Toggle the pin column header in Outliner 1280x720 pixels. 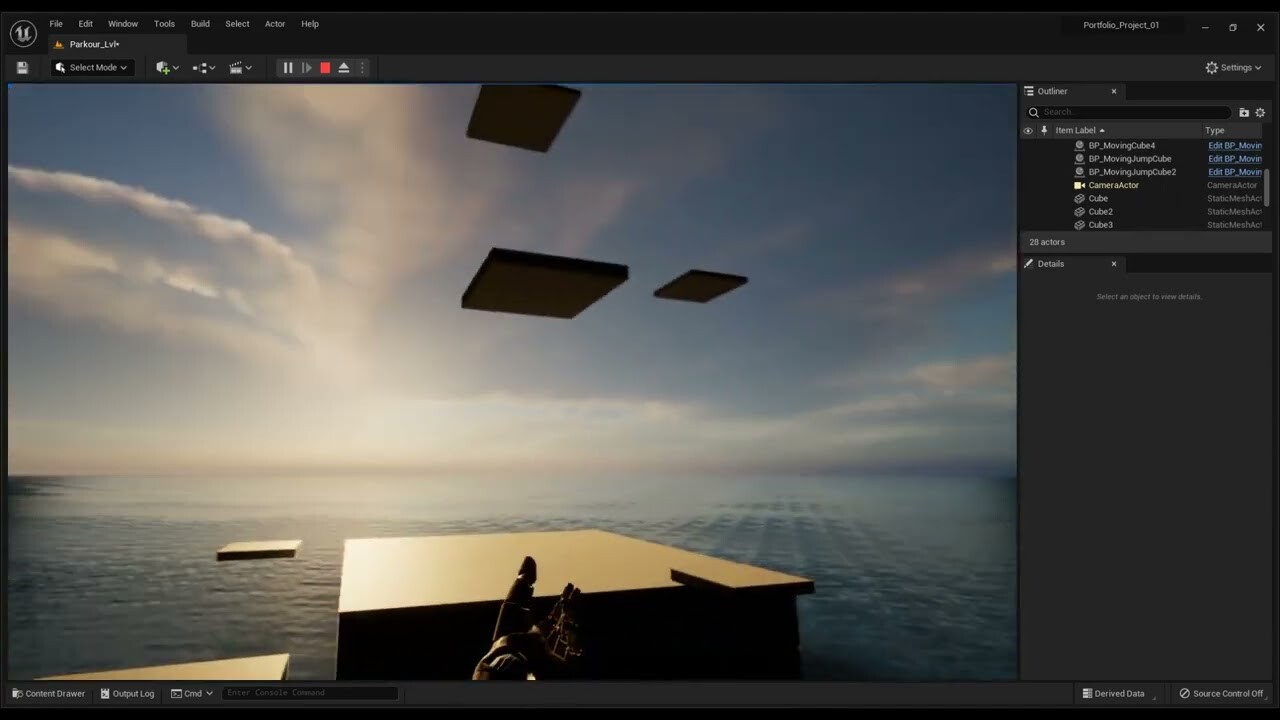pos(1043,130)
